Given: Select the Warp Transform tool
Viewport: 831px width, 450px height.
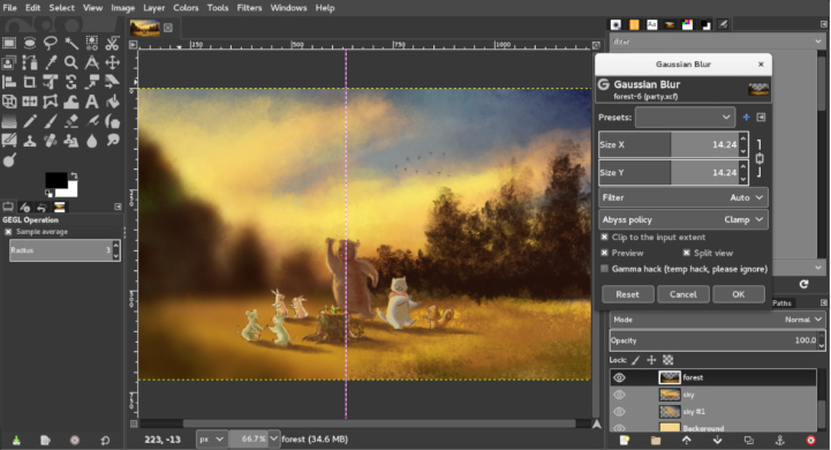Looking at the screenshot, I should [x=71, y=101].
